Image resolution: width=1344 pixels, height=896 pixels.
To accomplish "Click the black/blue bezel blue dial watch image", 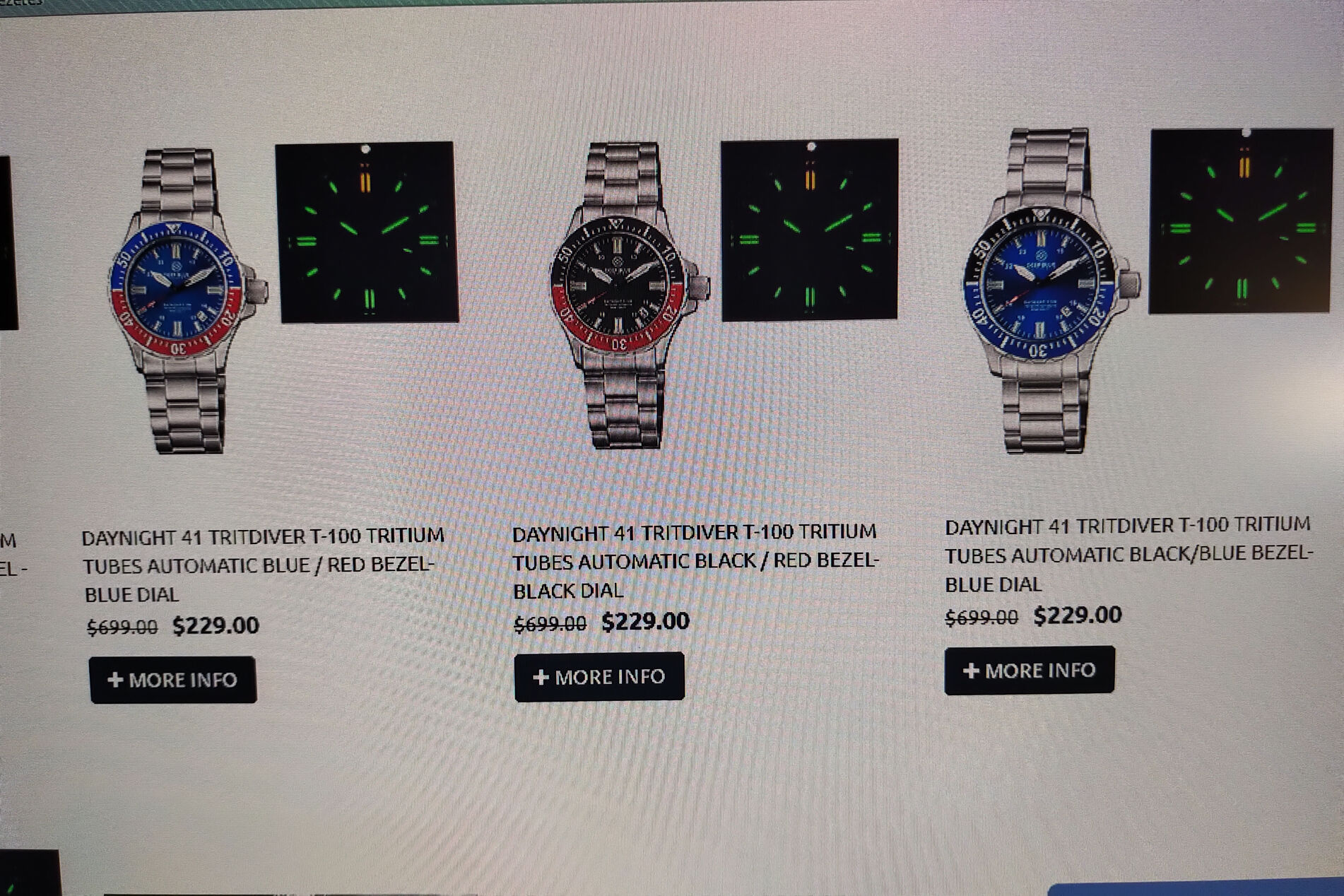I will [1049, 290].
